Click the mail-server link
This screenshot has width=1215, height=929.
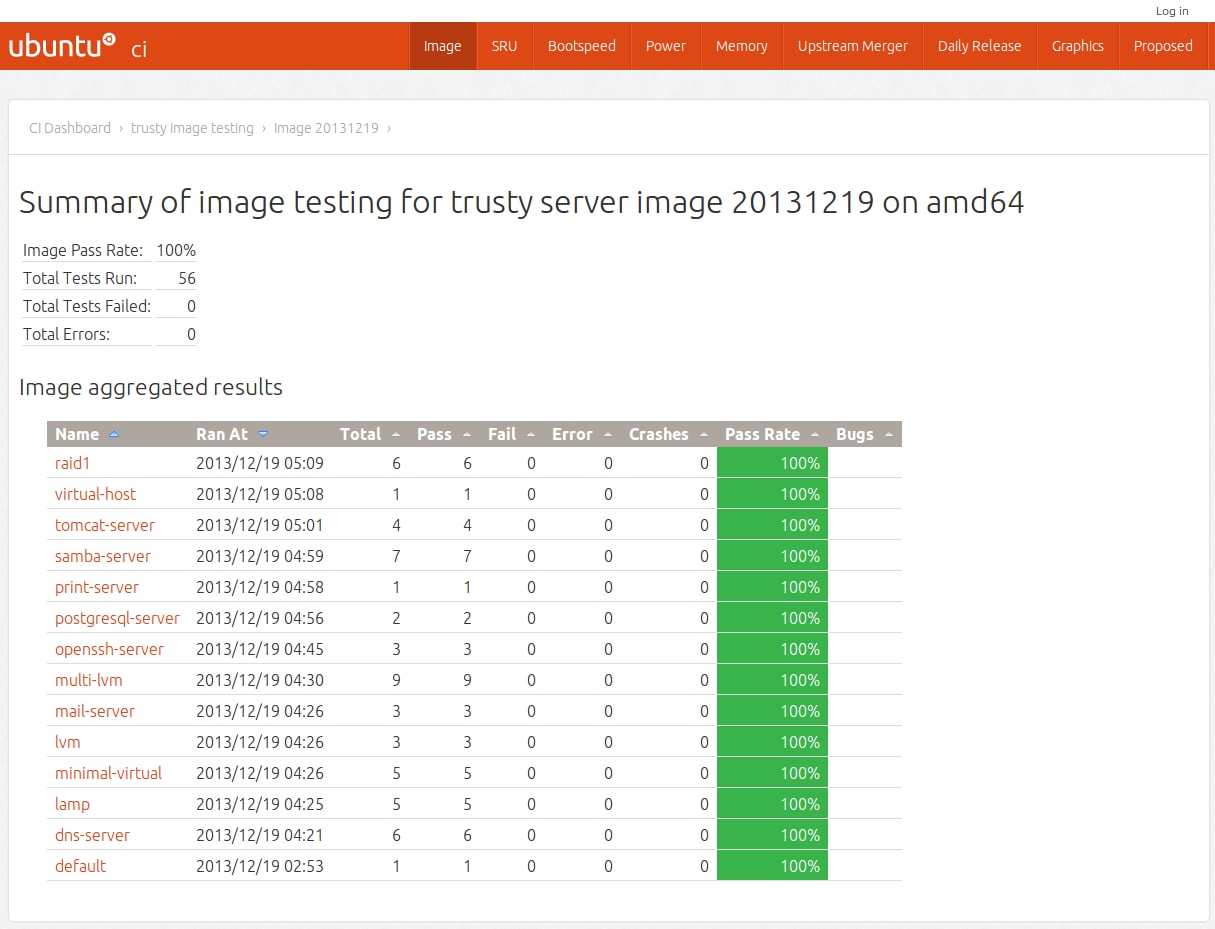click(x=95, y=711)
